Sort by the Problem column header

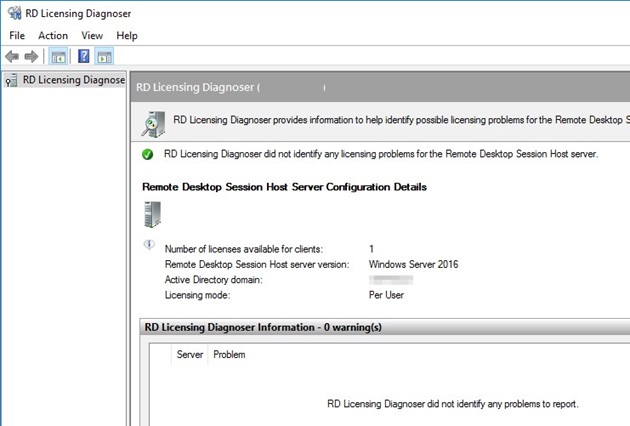point(229,354)
